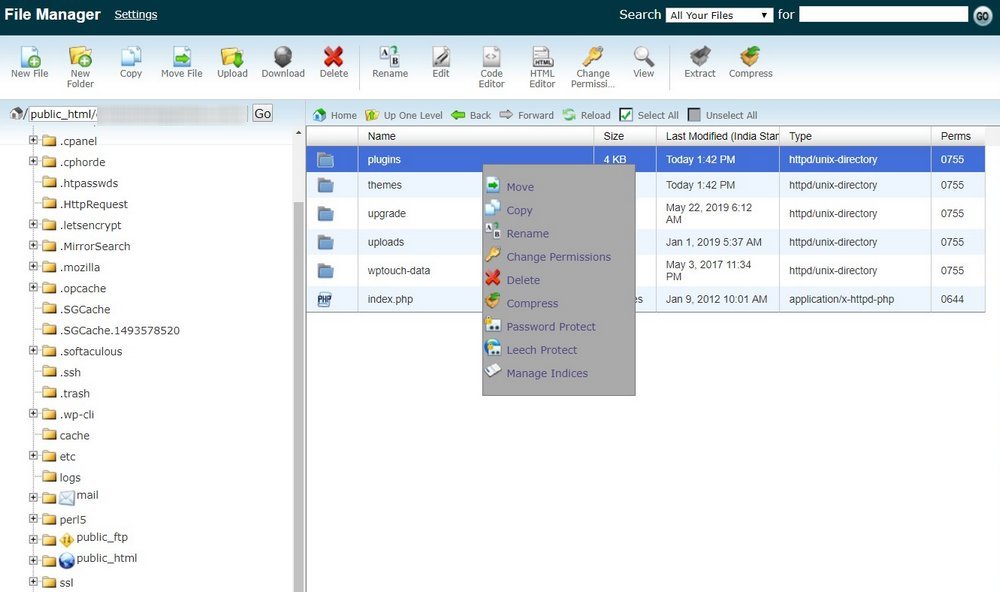
Task: Click the Go button beside the path field
Action: [x=263, y=114]
